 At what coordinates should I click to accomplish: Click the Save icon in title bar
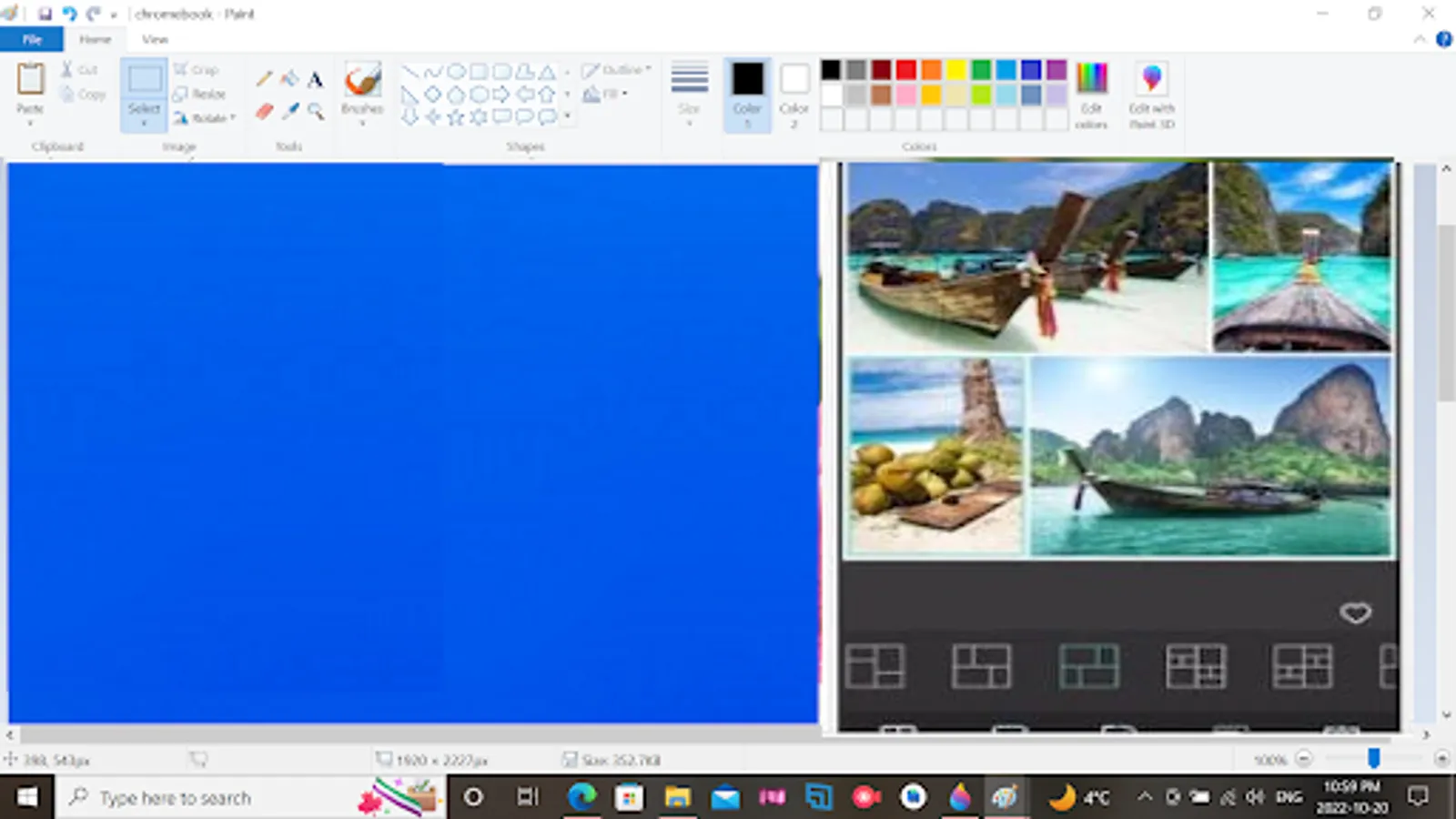(45, 14)
